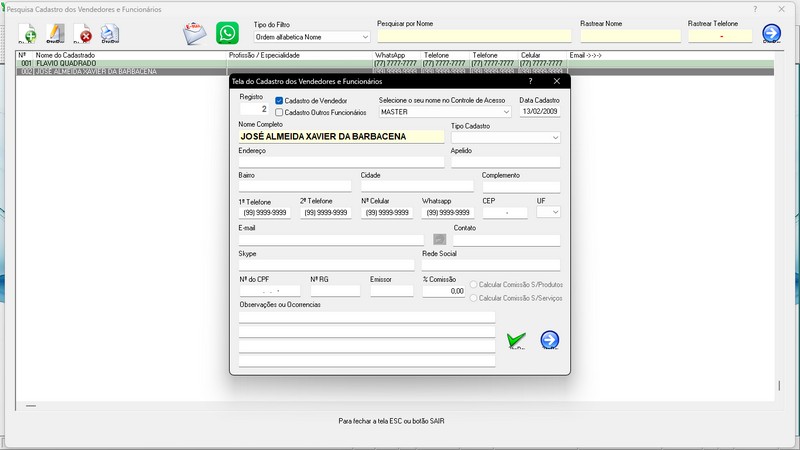The image size is (800, 450).
Task: Click the Emissor input field
Action: [392, 291]
